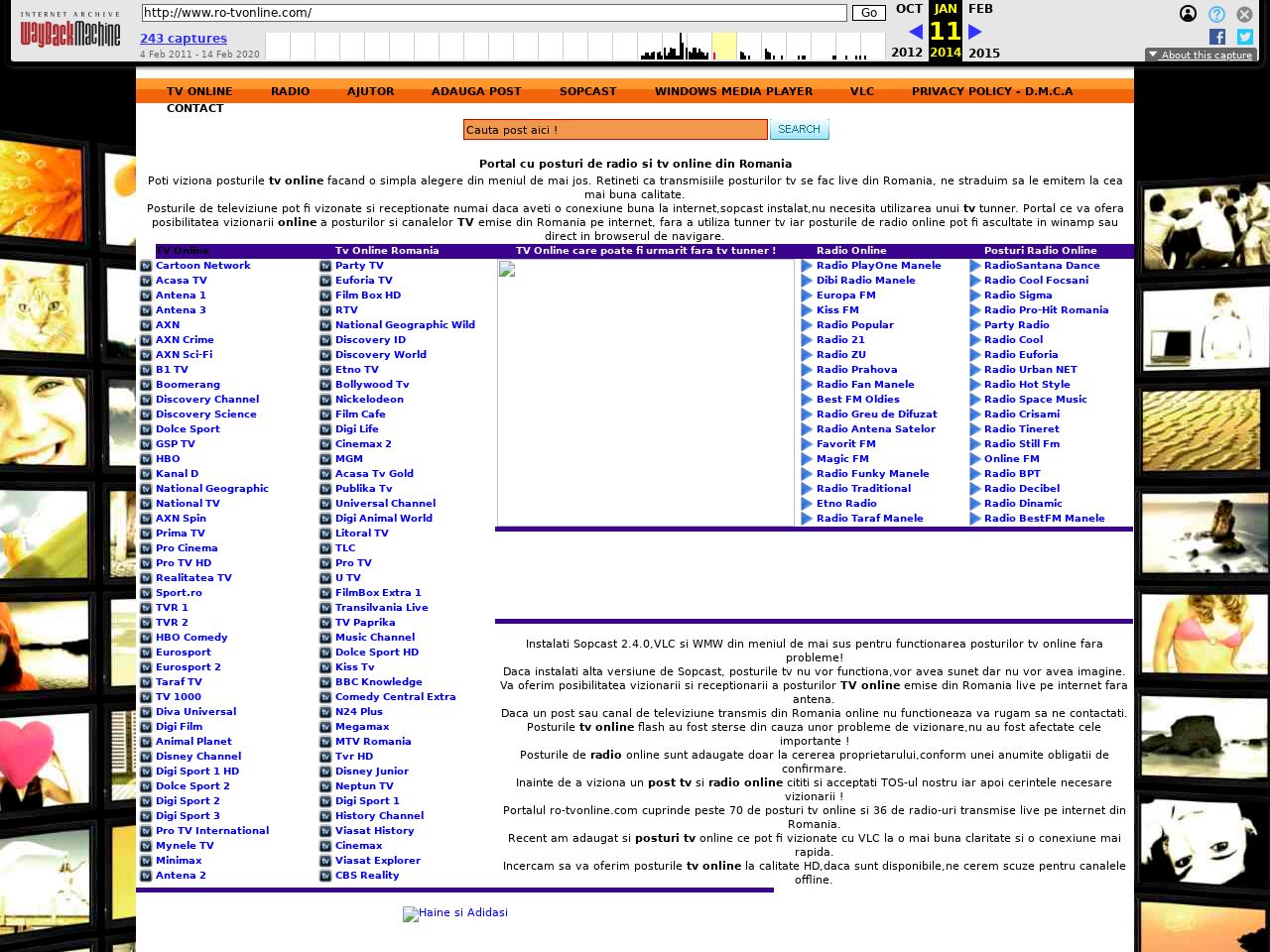Open the 243 captures link
This screenshot has height=952, width=1270.
(x=184, y=39)
